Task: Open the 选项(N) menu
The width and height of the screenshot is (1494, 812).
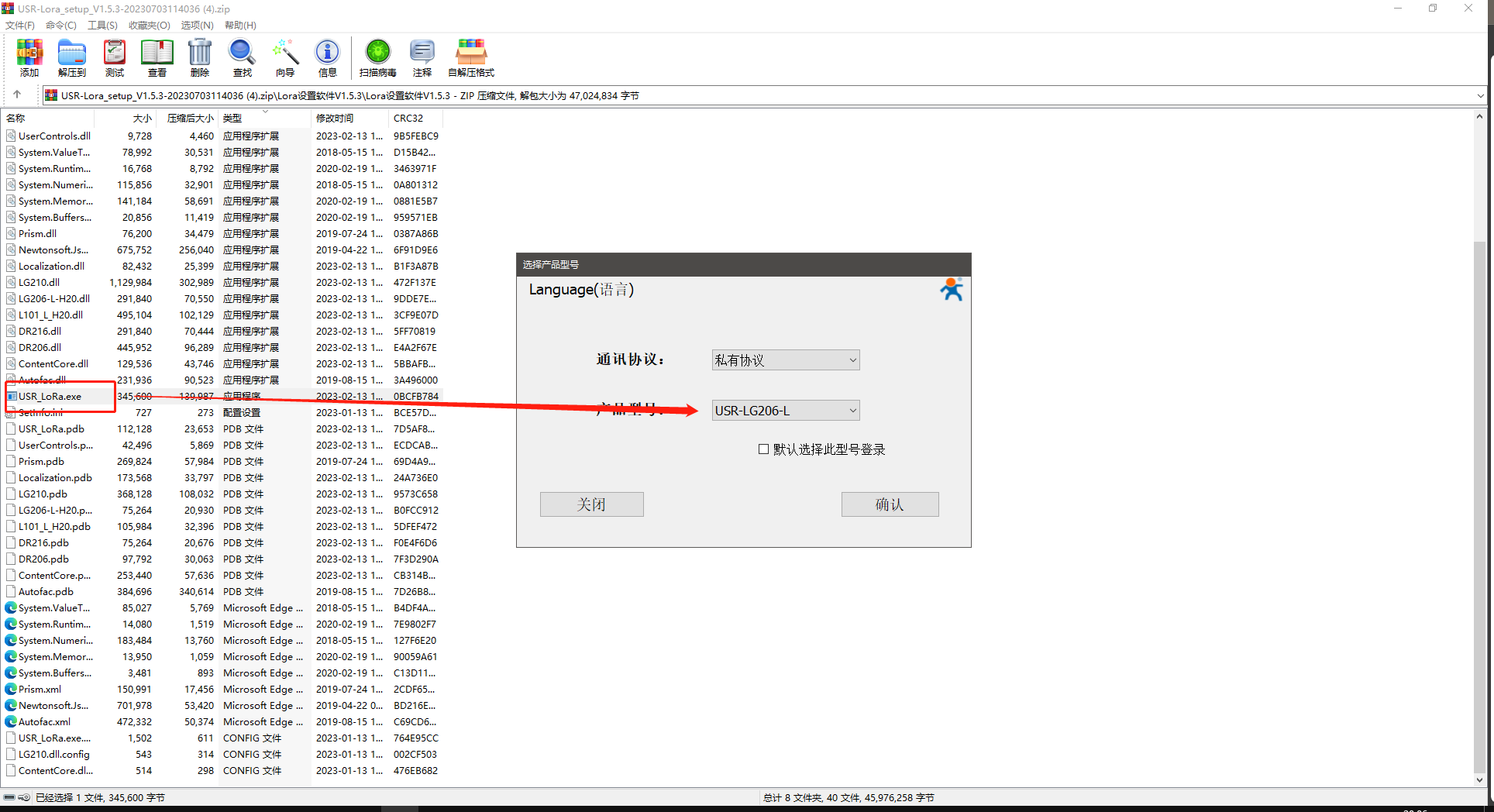Action: click(x=197, y=26)
